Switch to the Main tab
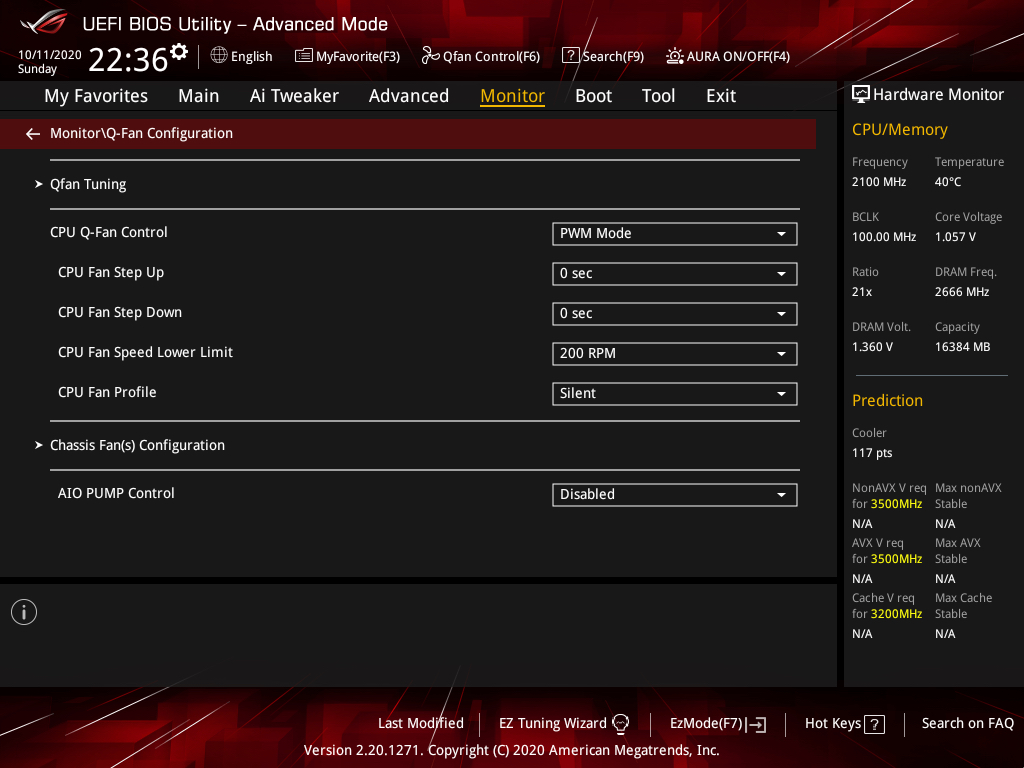Viewport: 1024px width, 768px height. pos(199,96)
